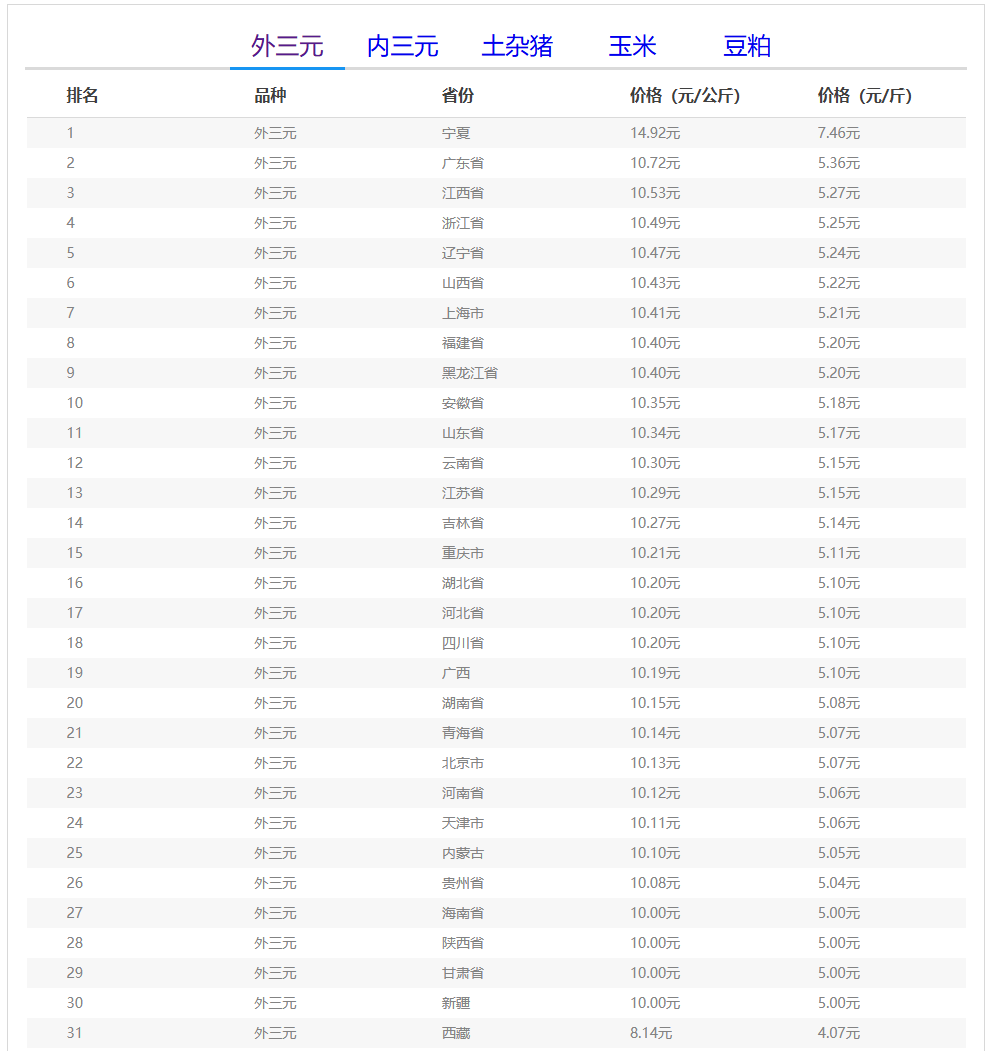The height and width of the screenshot is (1051, 989).
Task: Select the 内蒙古 province cell
Action: point(463,853)
